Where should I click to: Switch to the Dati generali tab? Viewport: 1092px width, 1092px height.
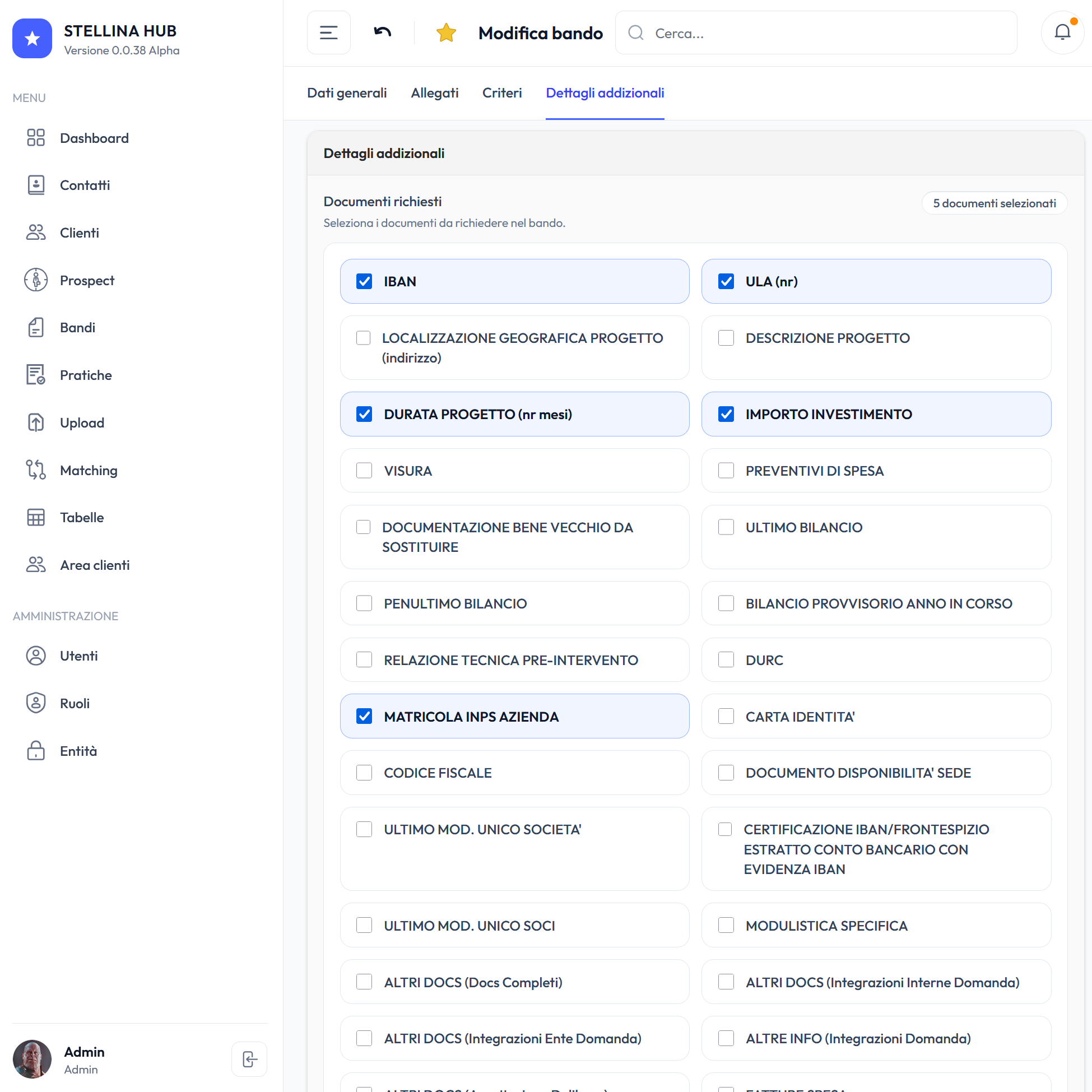[x=347, y=92]
